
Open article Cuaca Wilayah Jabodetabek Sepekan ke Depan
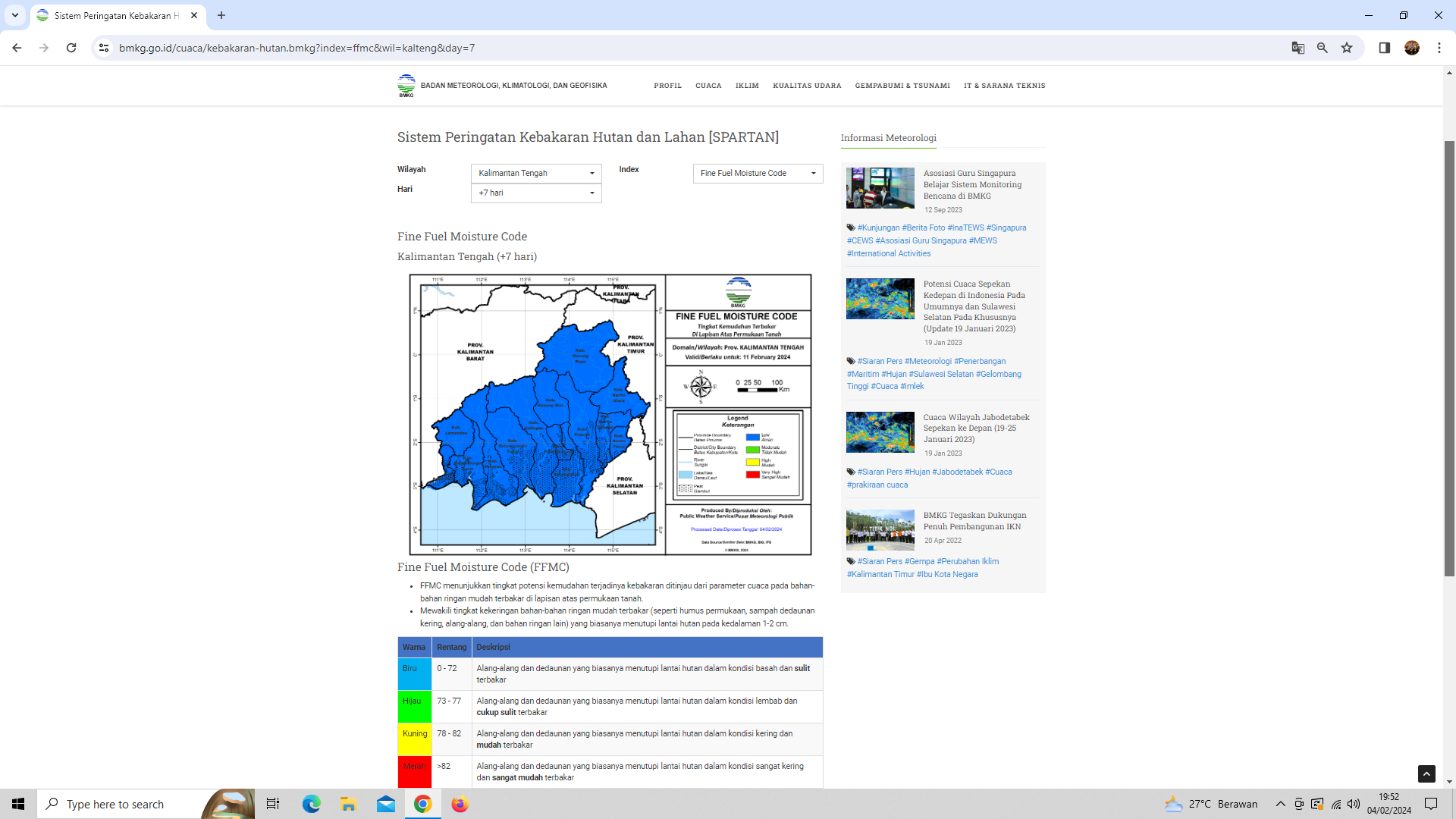pyautogui.click(x=976, y=428)
